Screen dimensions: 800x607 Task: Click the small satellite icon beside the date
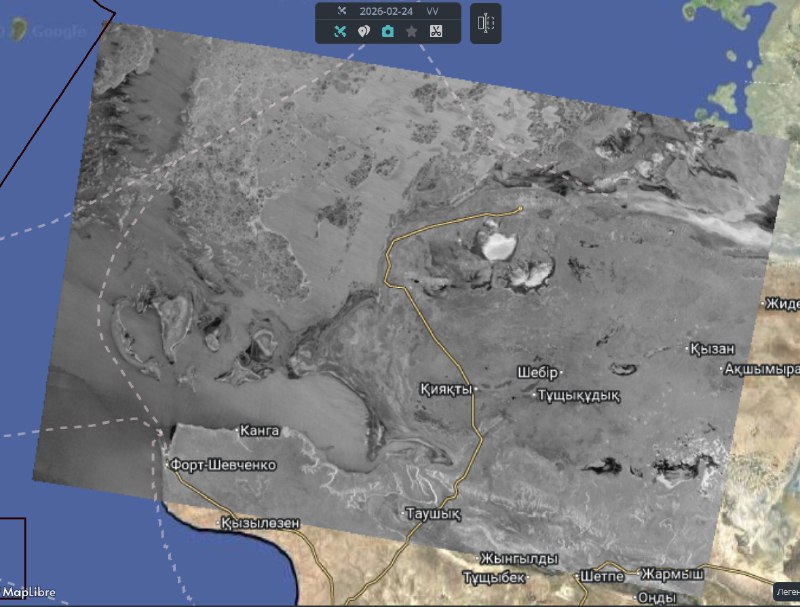pos(341,10)
